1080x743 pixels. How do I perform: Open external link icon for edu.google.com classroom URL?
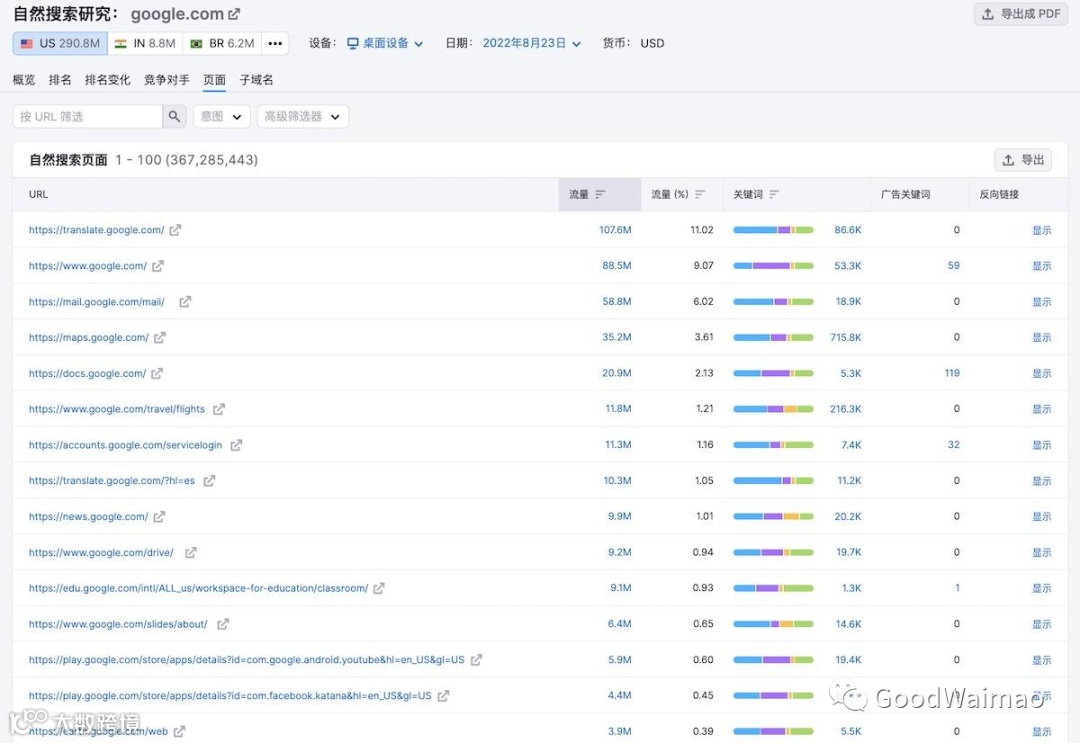pyautogui.click(x=379, y=588)
